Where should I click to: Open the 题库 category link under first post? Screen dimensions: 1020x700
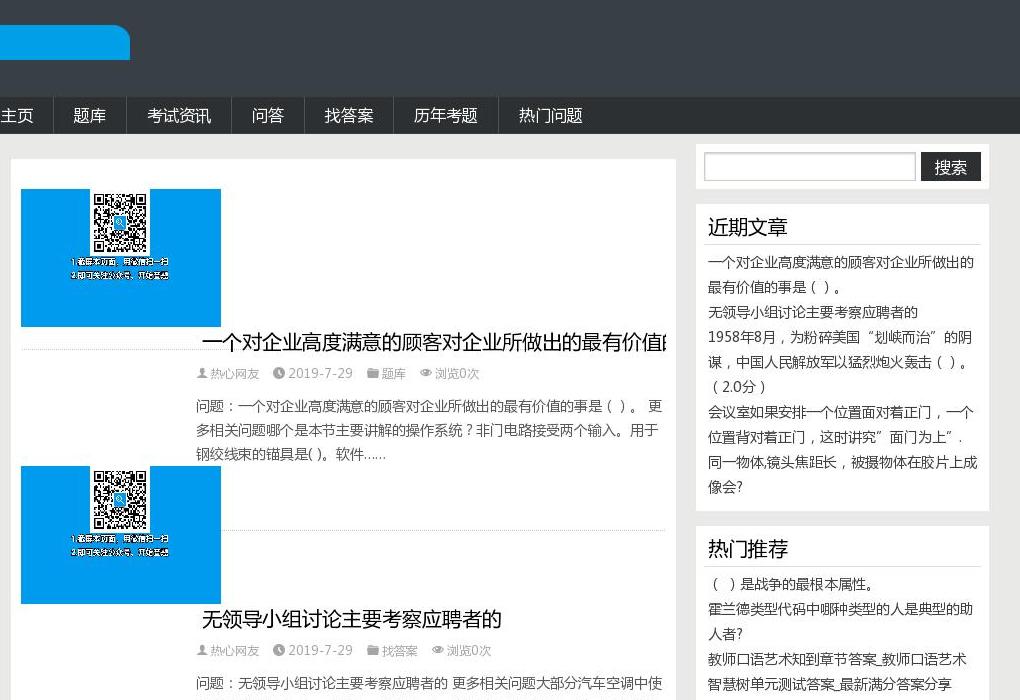point(394,373)
